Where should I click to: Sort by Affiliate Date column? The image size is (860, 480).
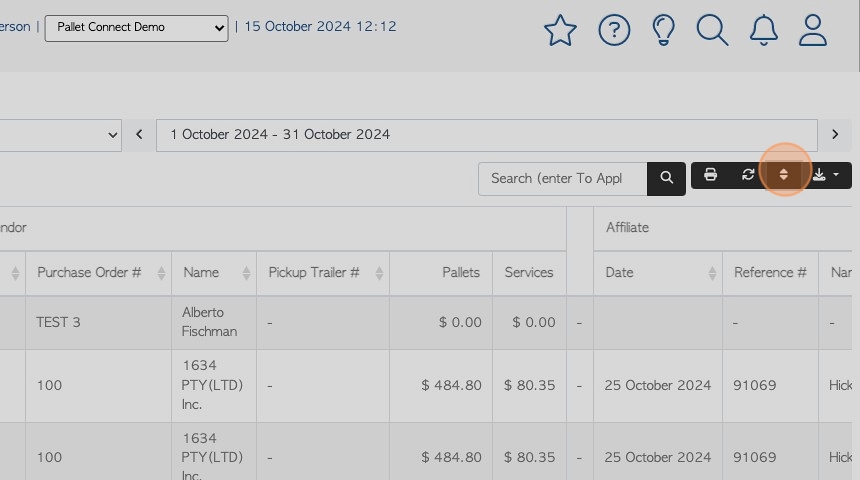tap(658, 273)
